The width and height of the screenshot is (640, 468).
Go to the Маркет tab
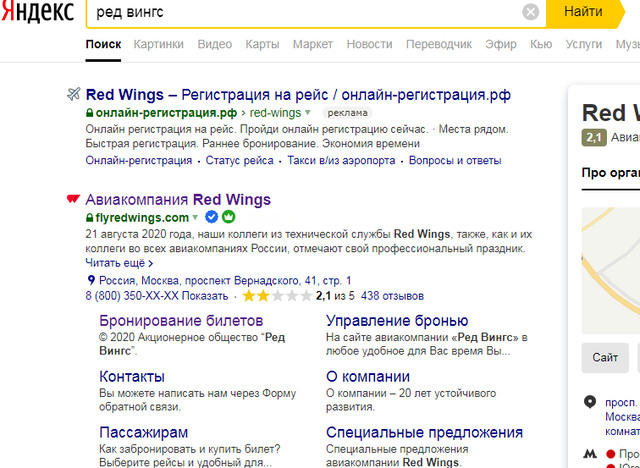click(x=313, y=44)
